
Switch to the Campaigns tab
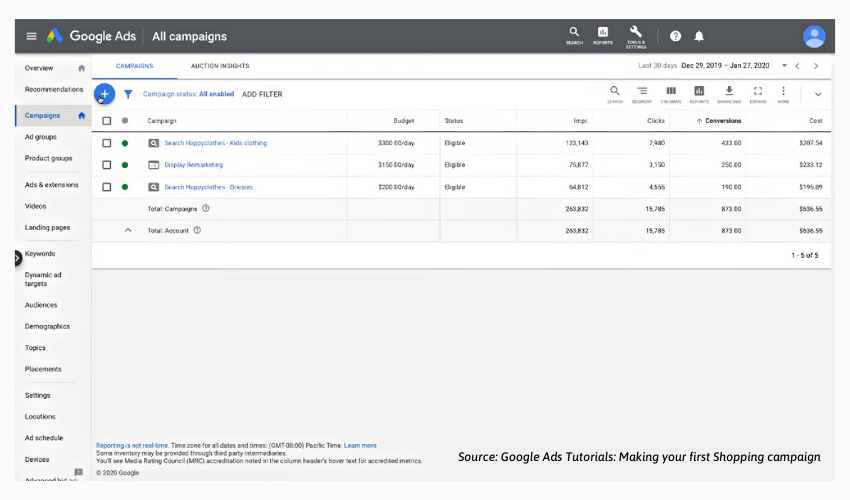(134, 66)
